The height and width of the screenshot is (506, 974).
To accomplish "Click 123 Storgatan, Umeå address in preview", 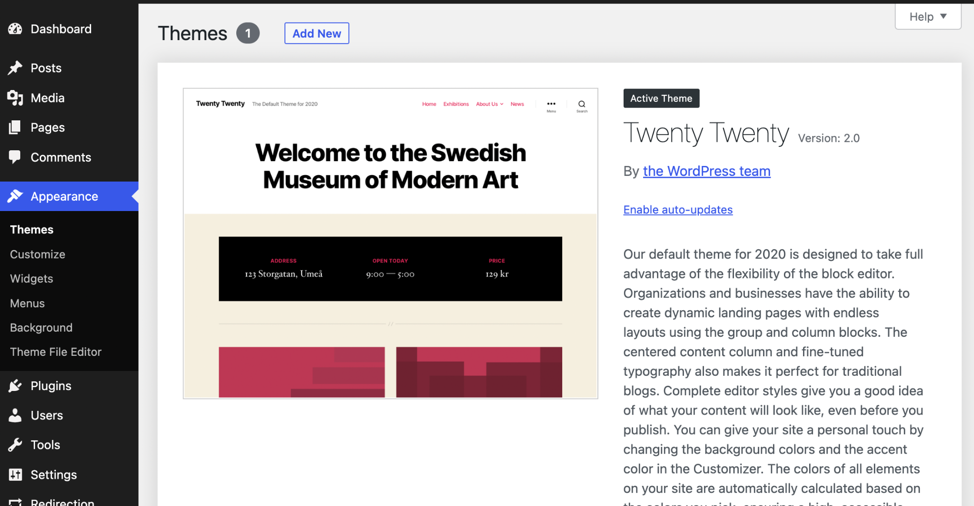I will coord(284,274).
